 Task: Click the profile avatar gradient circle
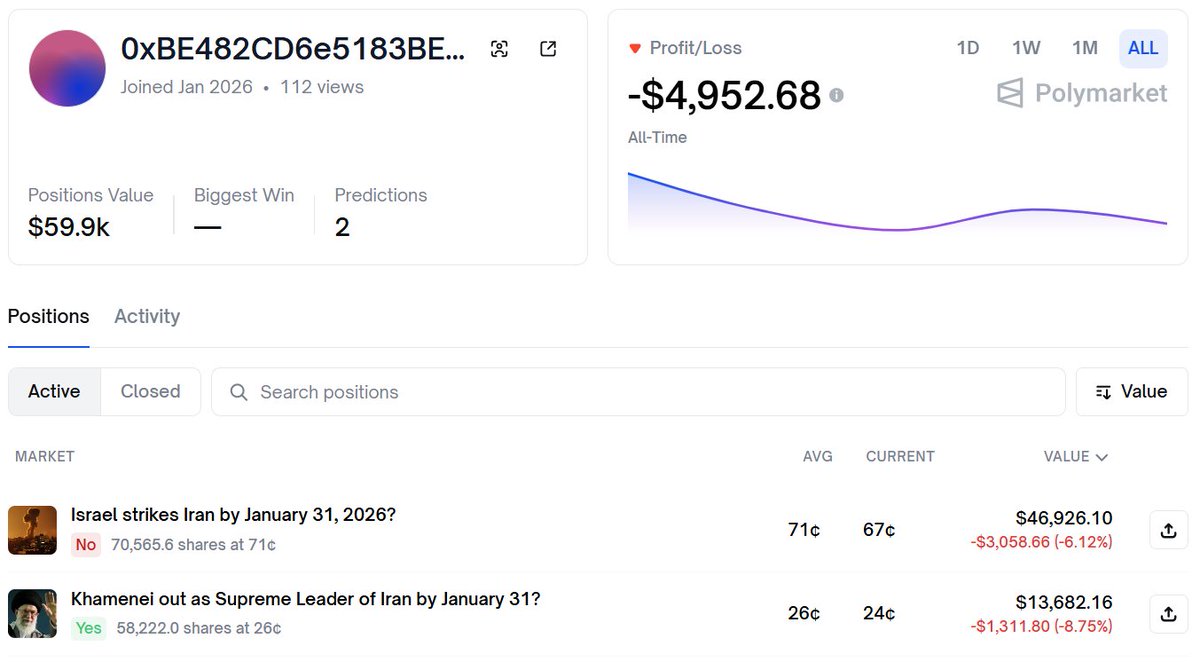coord(67,68)
